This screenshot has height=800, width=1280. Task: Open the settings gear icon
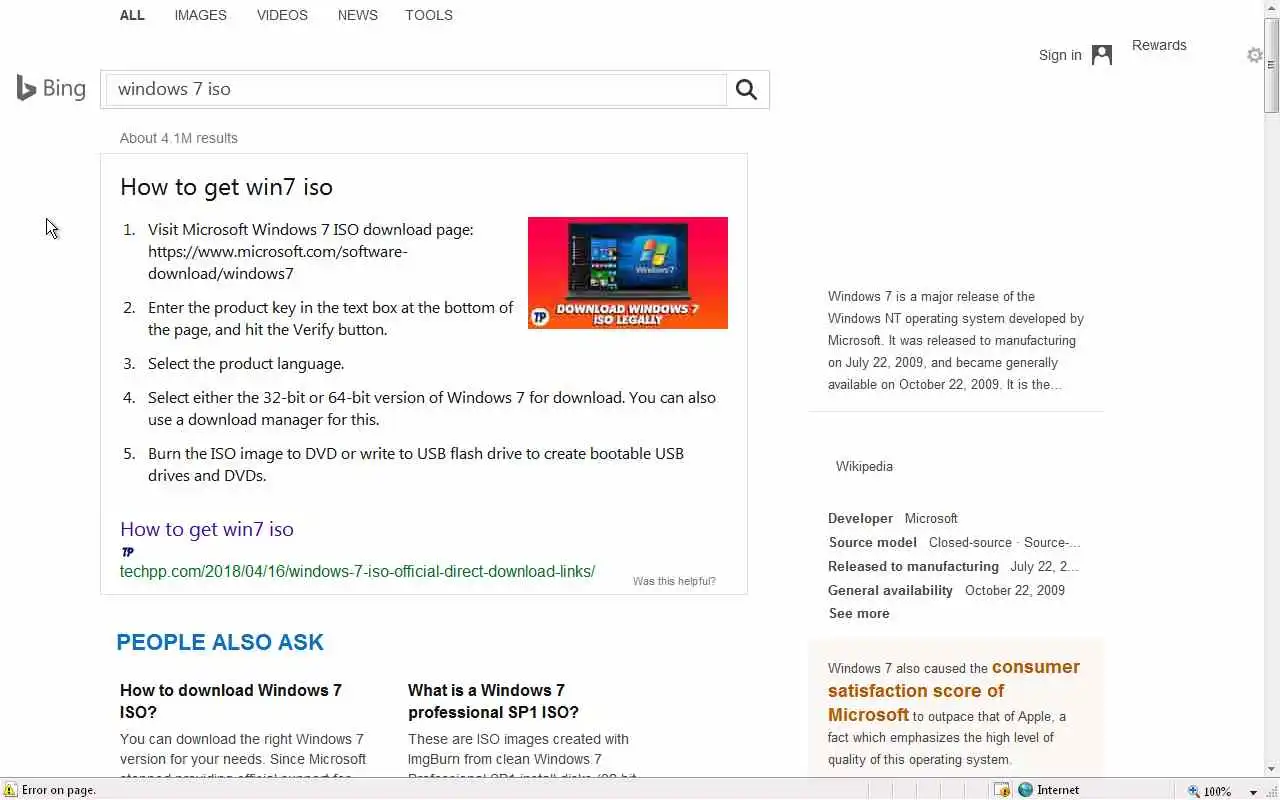click(1254, 55)
